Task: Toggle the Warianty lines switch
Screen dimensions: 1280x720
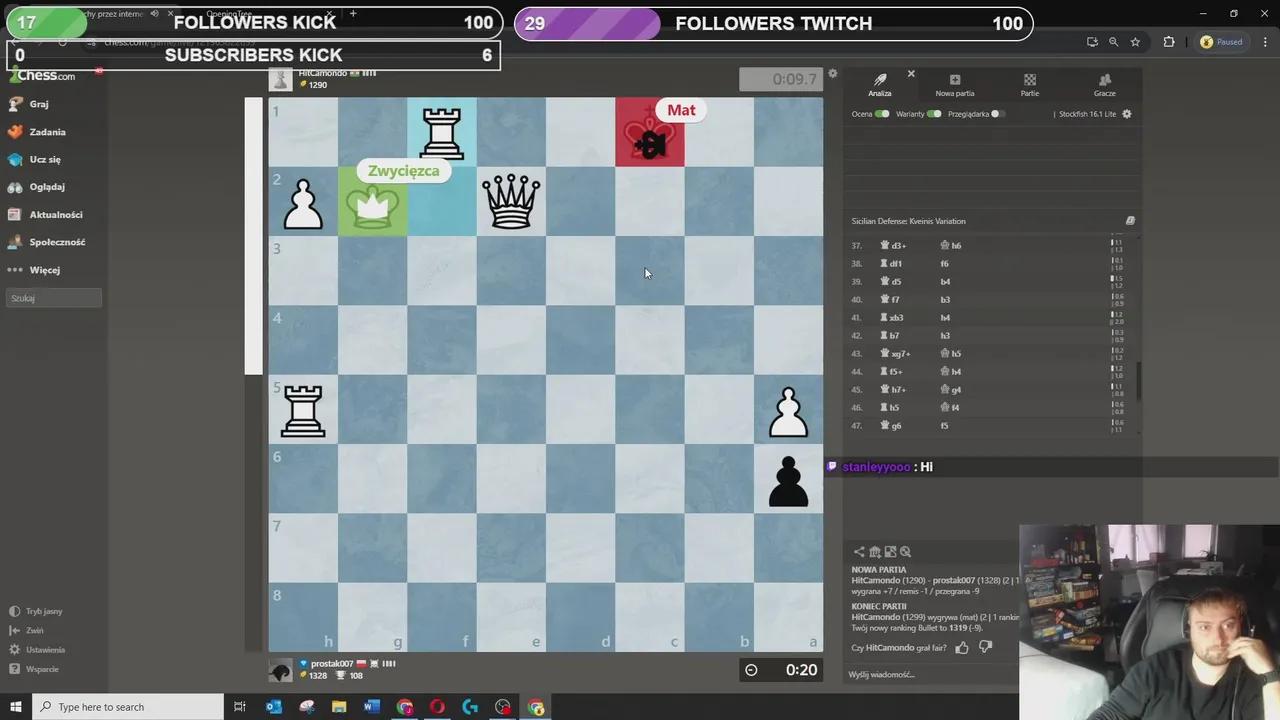Action: click(x=934, y=114)
